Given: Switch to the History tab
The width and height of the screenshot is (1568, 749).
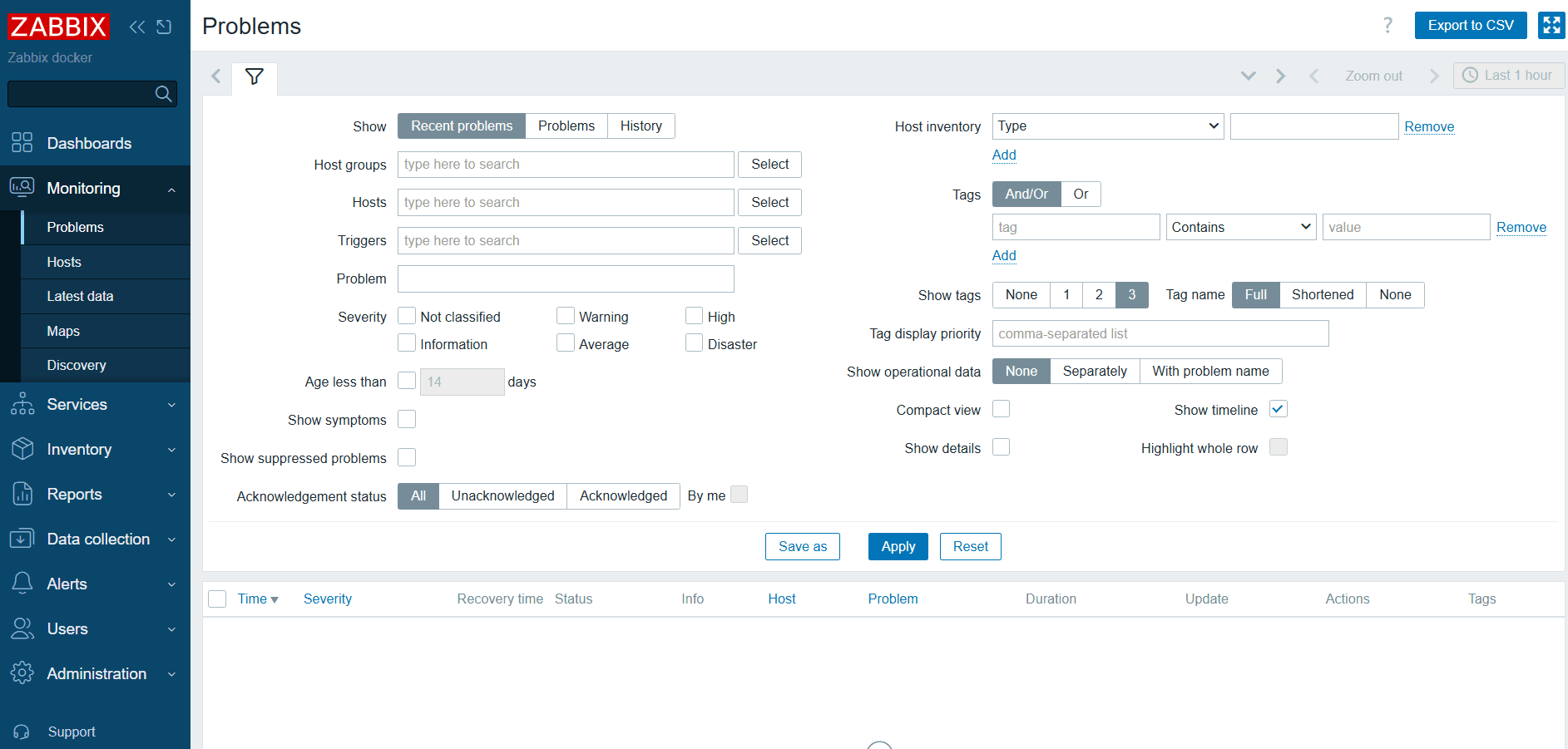Looking at the screenshot, I should point(641,126).
